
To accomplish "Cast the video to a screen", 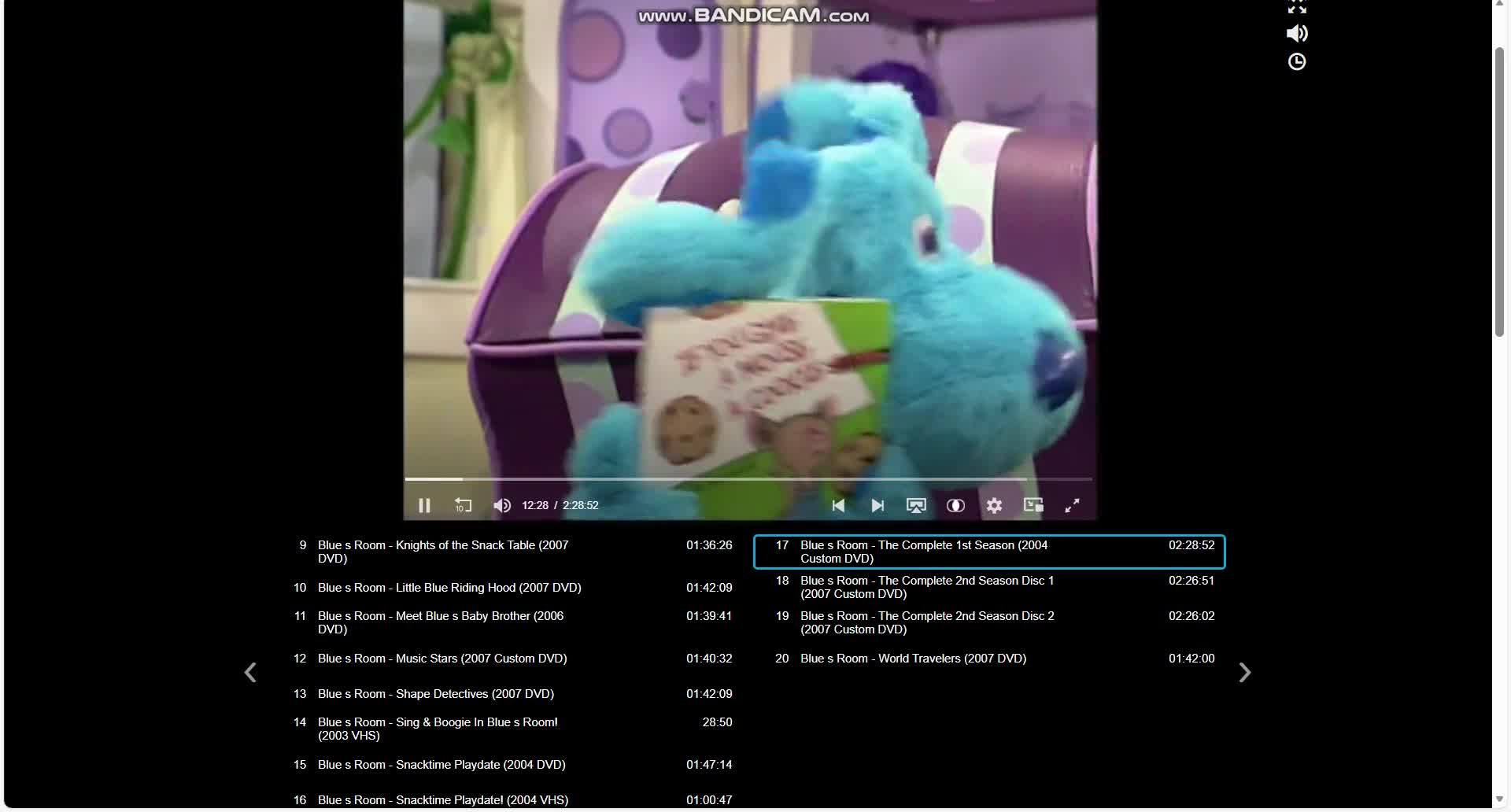I will [x=916, y=505].
